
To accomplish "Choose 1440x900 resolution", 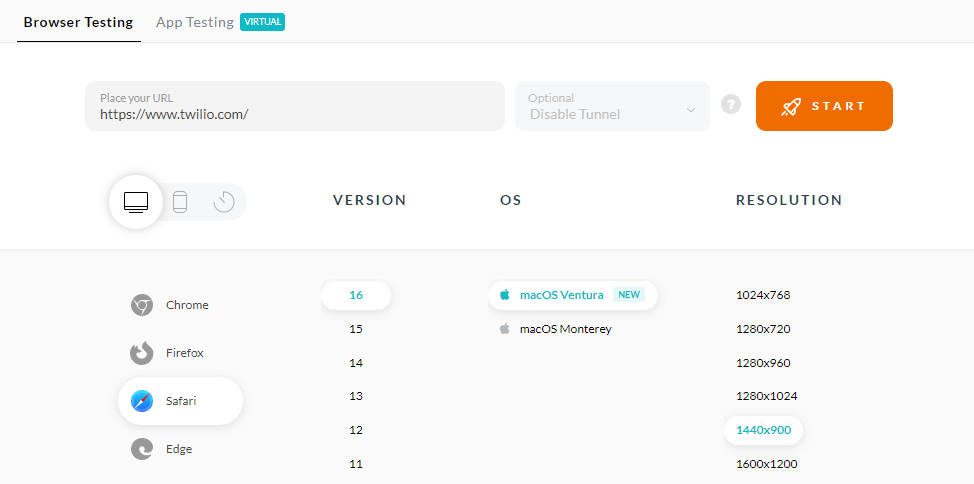I will (x=763, y=430).
